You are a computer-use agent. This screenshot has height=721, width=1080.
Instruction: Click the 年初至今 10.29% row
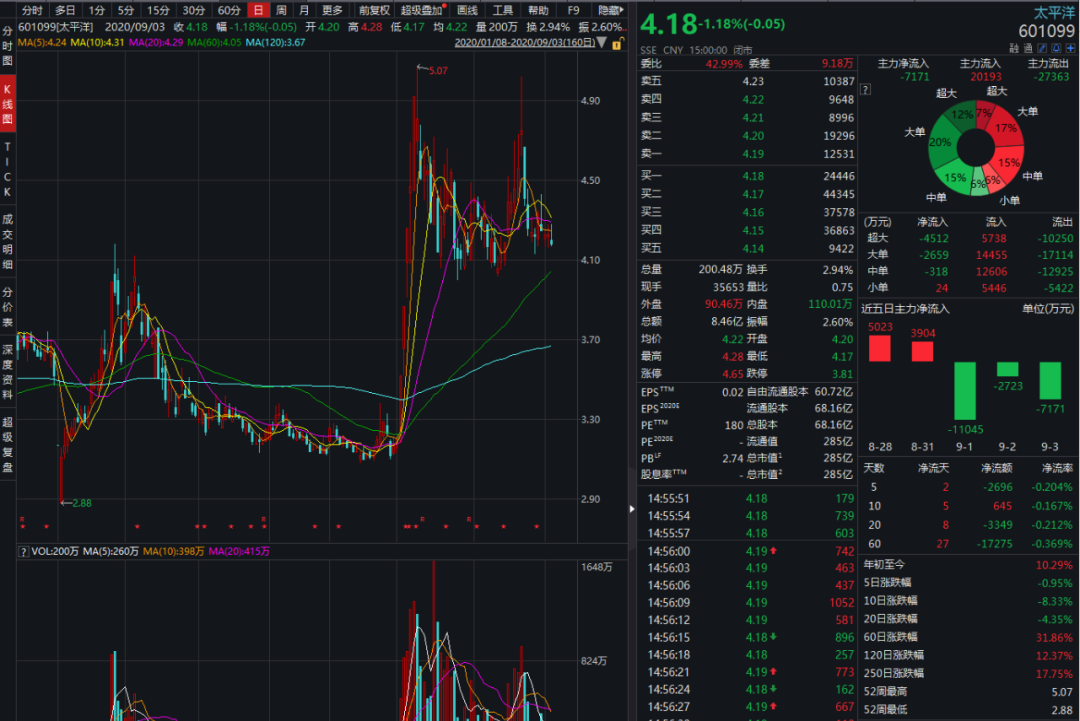pyautogui.click(x=968, y=565)
